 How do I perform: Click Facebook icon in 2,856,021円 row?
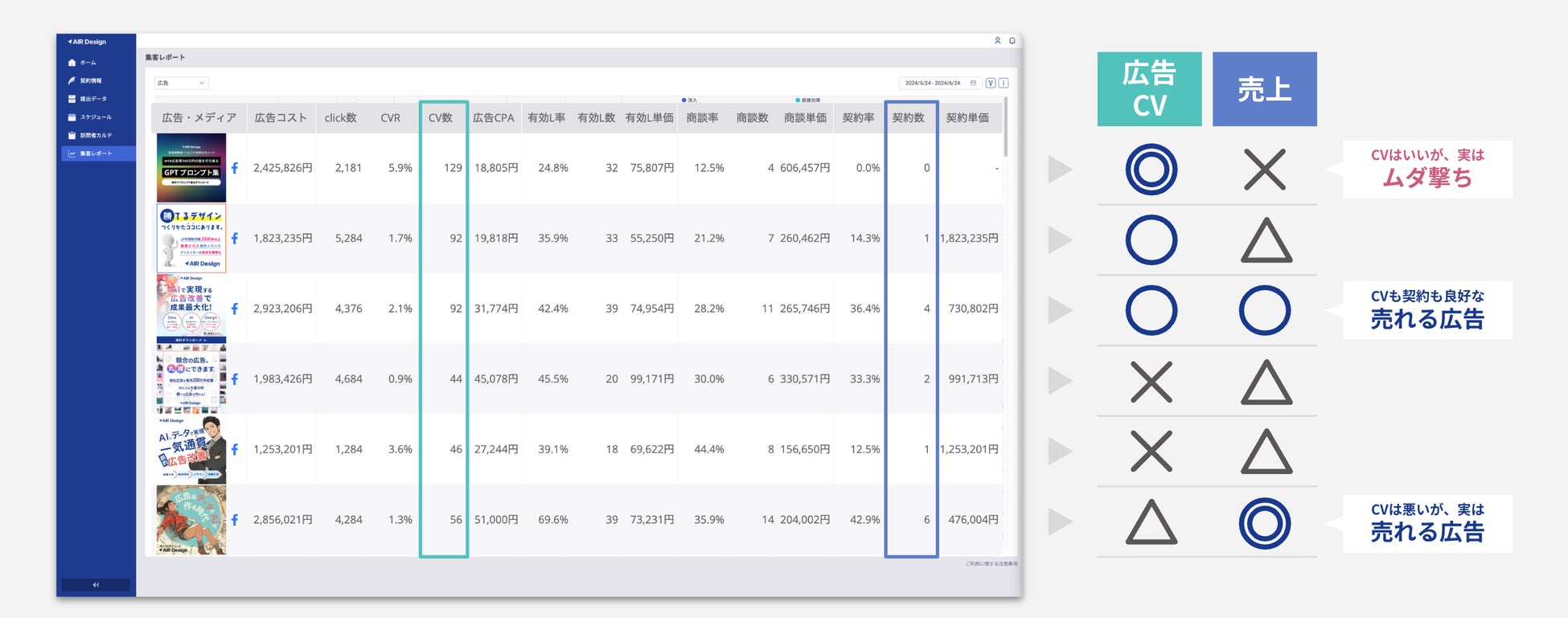point(235,520)
